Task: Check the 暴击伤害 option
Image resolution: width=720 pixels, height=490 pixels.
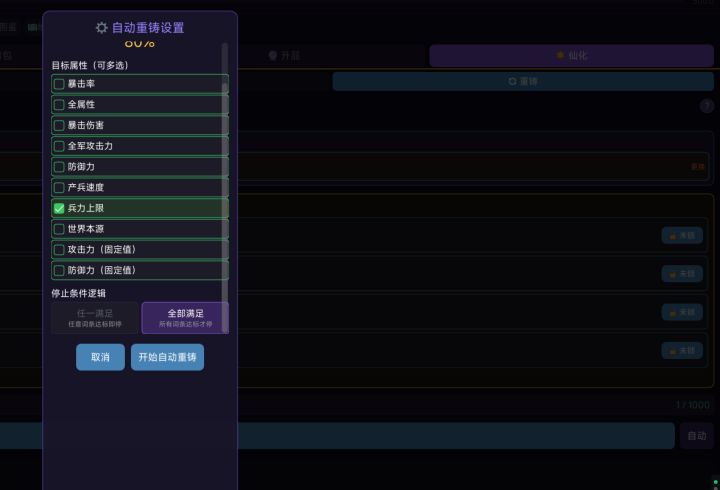Action: tap(59, 125)
